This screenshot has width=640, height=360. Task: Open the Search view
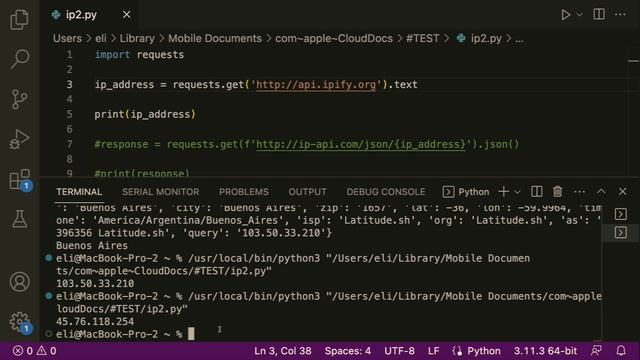click(x=19, y=60)
